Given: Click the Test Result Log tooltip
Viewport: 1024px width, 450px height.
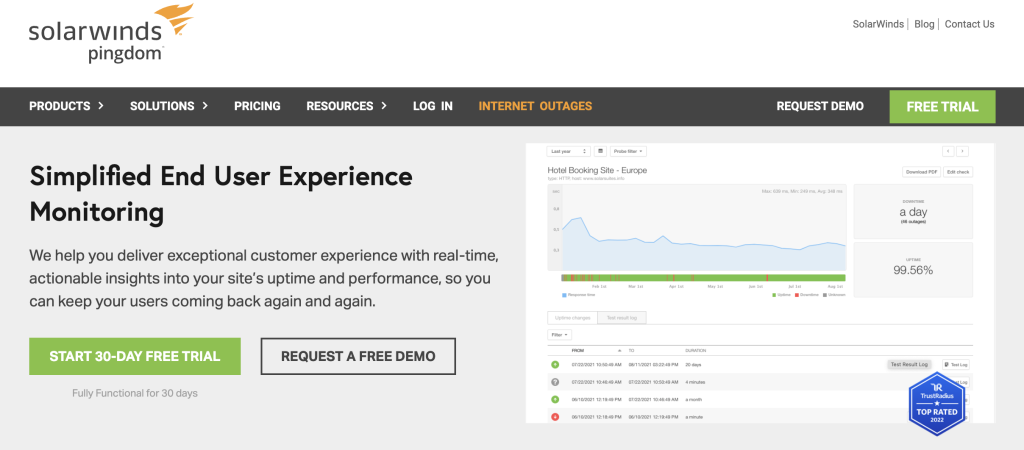Looking at the screenshot, I should [910, 364].
